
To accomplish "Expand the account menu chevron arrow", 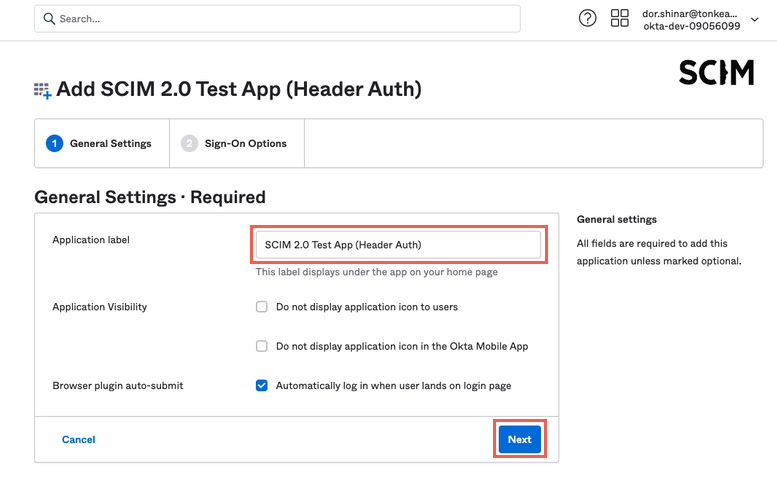I will (x=754, y=19).
